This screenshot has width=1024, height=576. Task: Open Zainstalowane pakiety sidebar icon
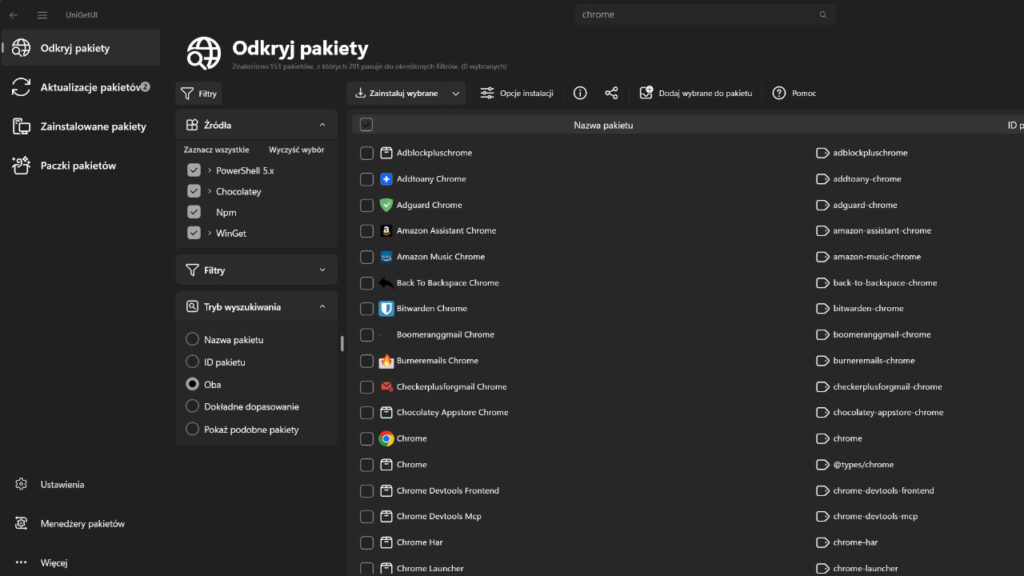pyautogui.click(x=21, y=126)
